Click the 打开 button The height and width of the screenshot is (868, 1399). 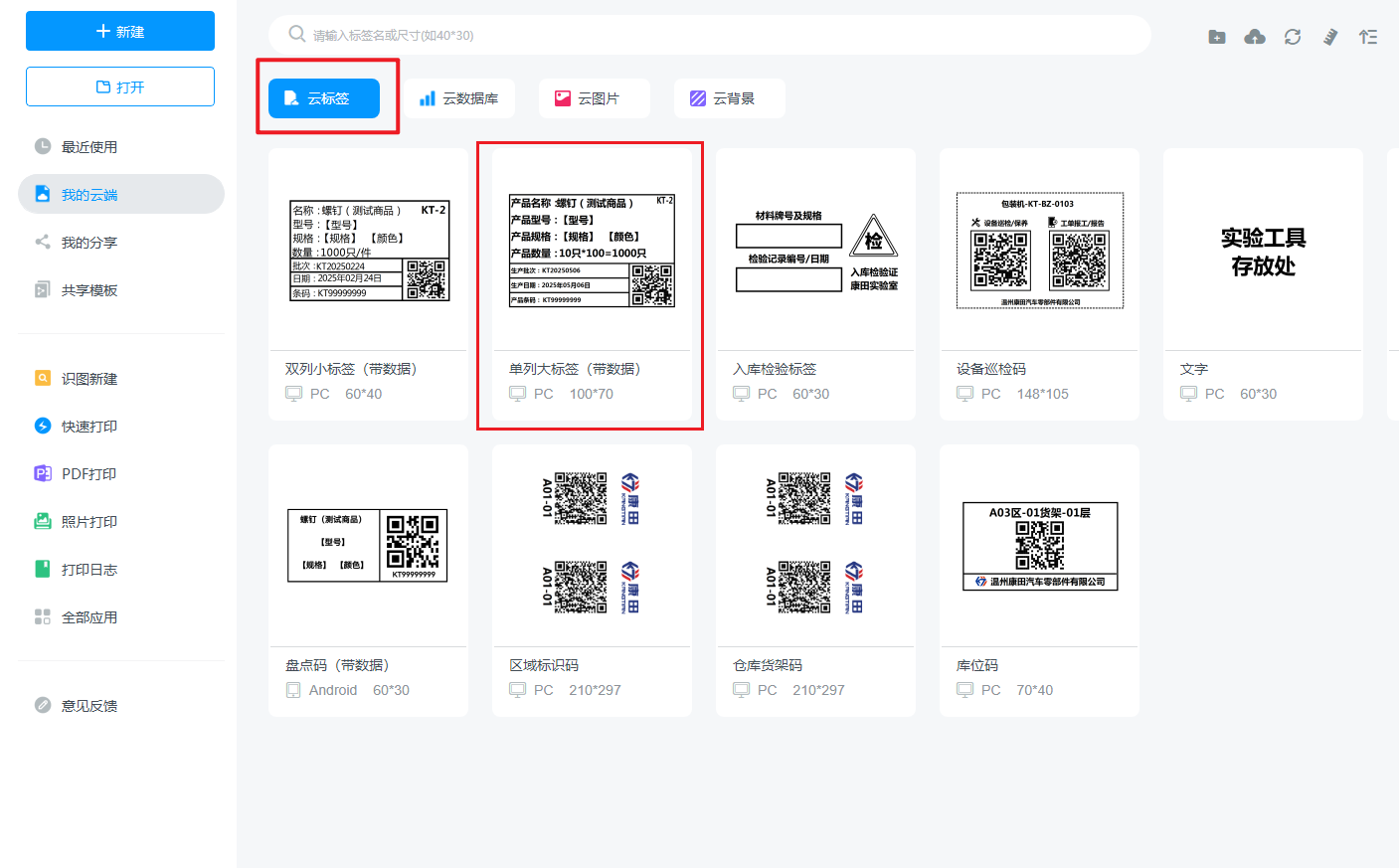tap(120, 87)
